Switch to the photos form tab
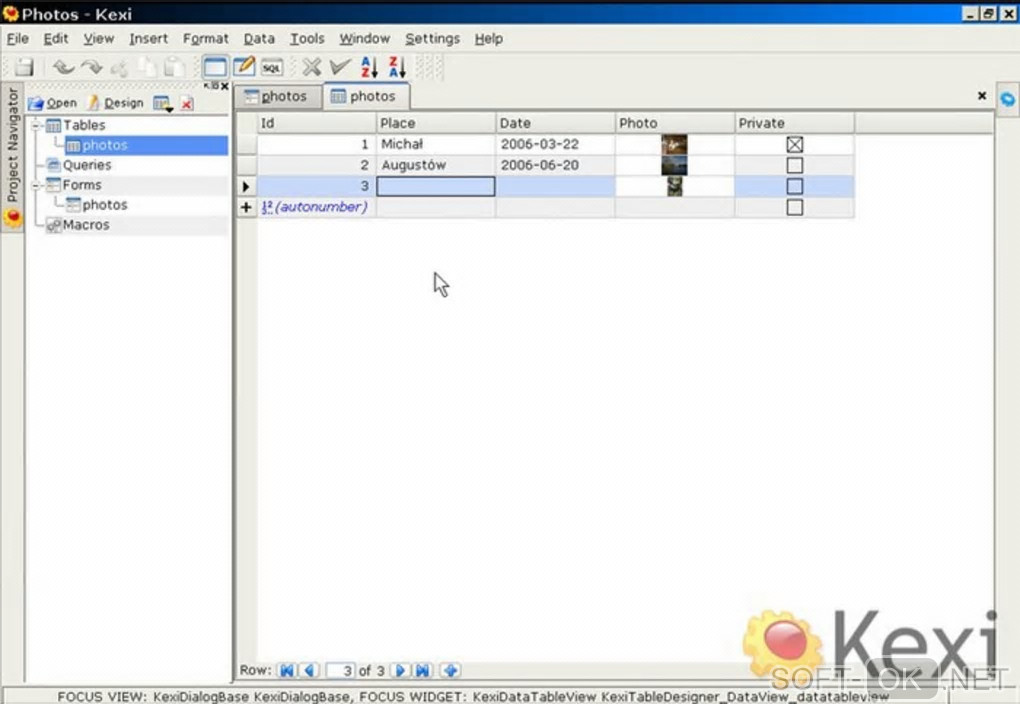The height and width of the screenshot is (704, 1020). [x=277, y=96]
